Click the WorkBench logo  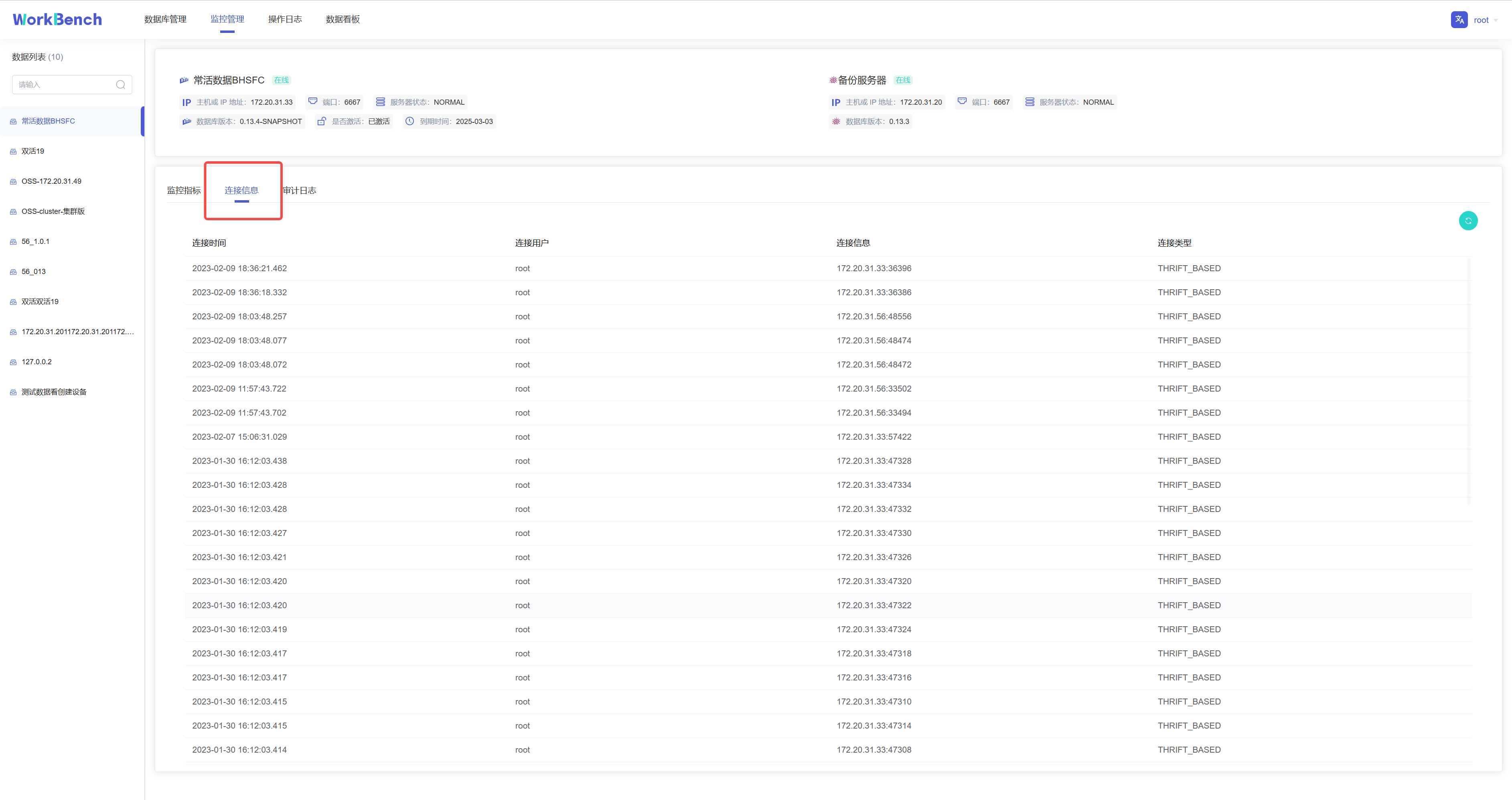click(x=56, y=19)
